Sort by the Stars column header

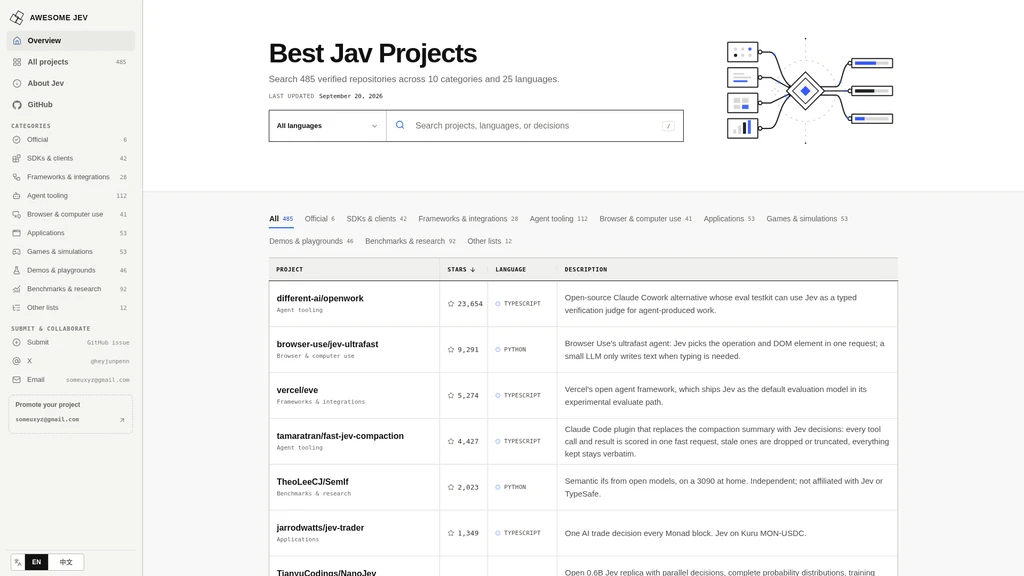pyautogui.click(x=461, y=269)
